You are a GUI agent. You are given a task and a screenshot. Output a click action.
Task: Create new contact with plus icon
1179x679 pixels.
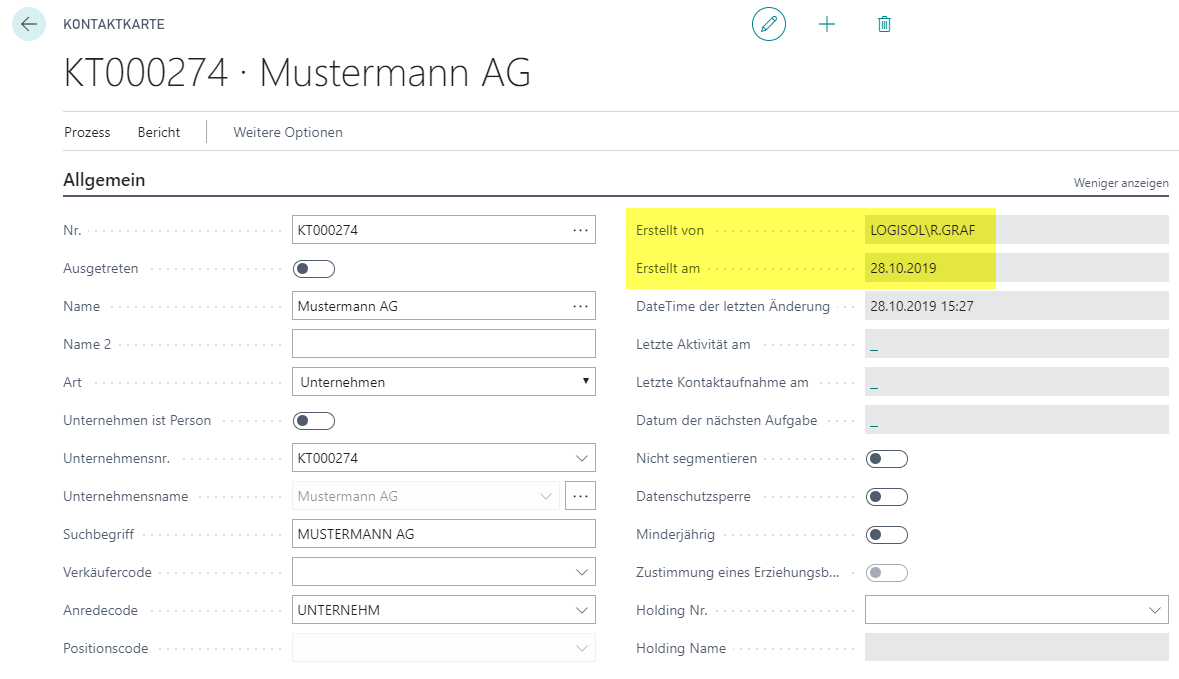pos(826,24)
